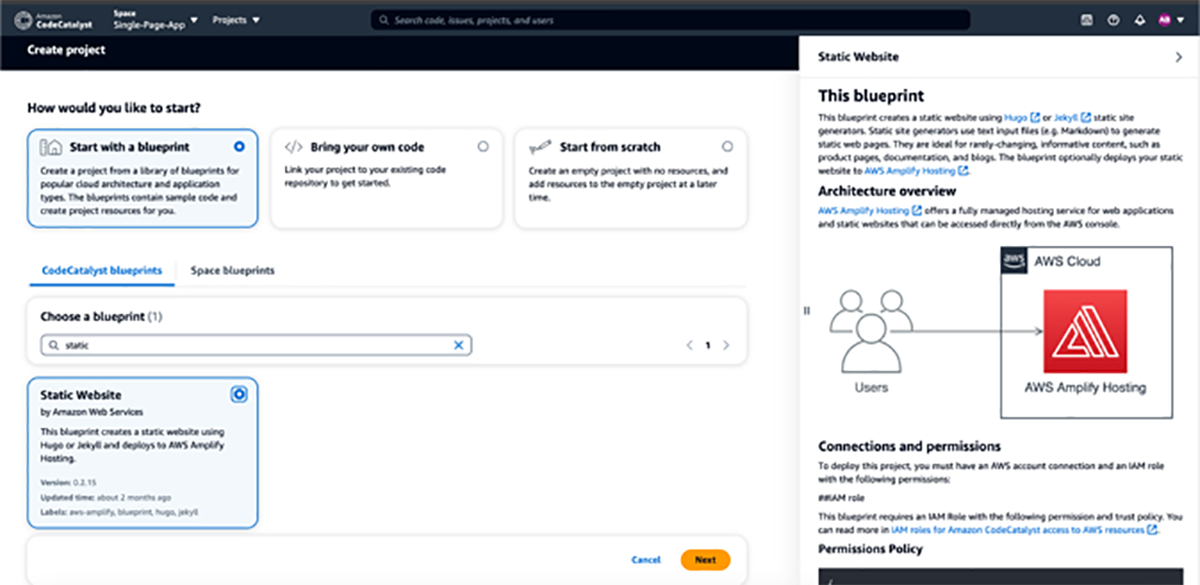1200x585 pixels.
Task: Click the top search code and issues field
Action: point(670,20)
